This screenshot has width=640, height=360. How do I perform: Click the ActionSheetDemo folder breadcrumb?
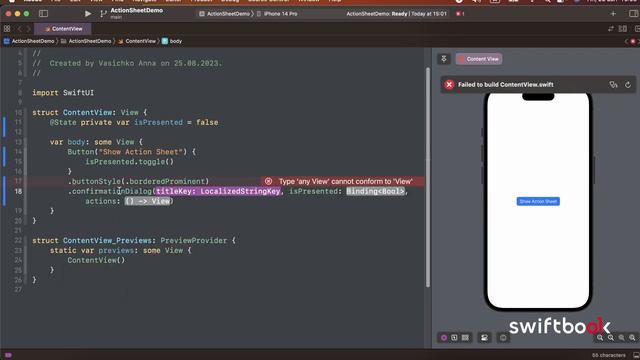coord(86,41)
